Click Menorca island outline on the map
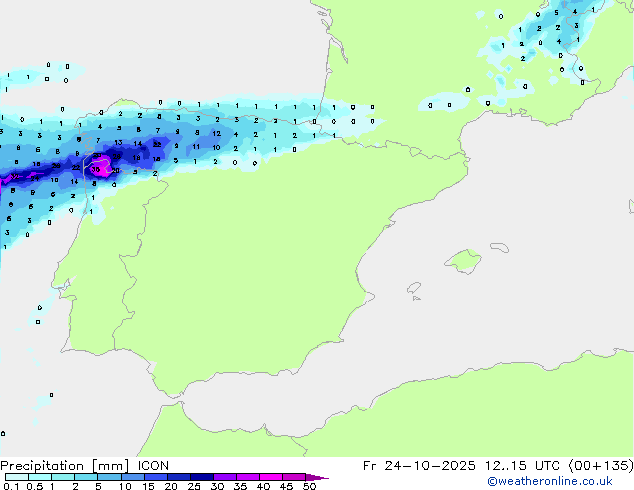The height and width of the screenshot is (490, 634). point(499,247)
